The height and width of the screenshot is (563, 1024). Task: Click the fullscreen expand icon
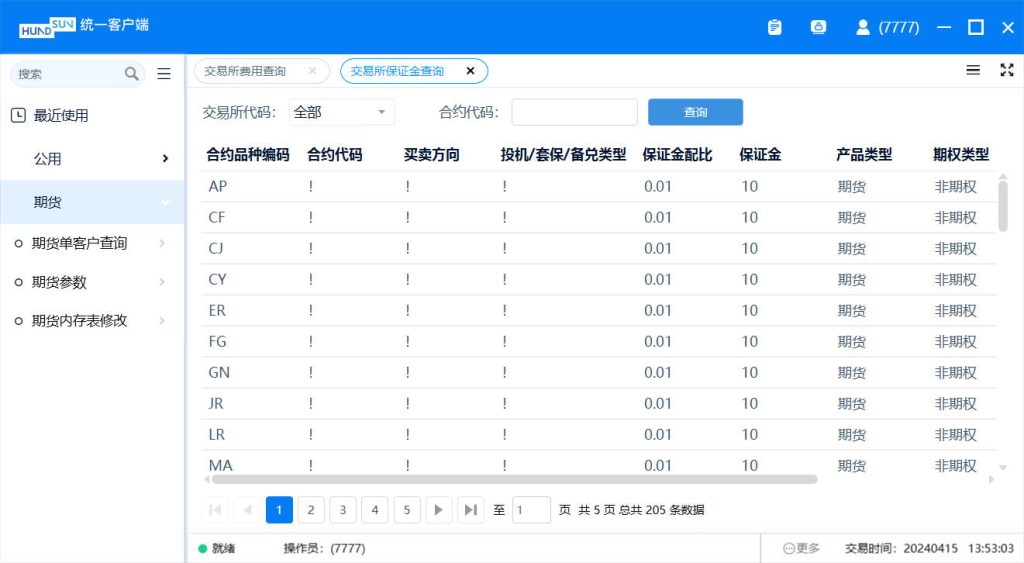point(1007,70)
